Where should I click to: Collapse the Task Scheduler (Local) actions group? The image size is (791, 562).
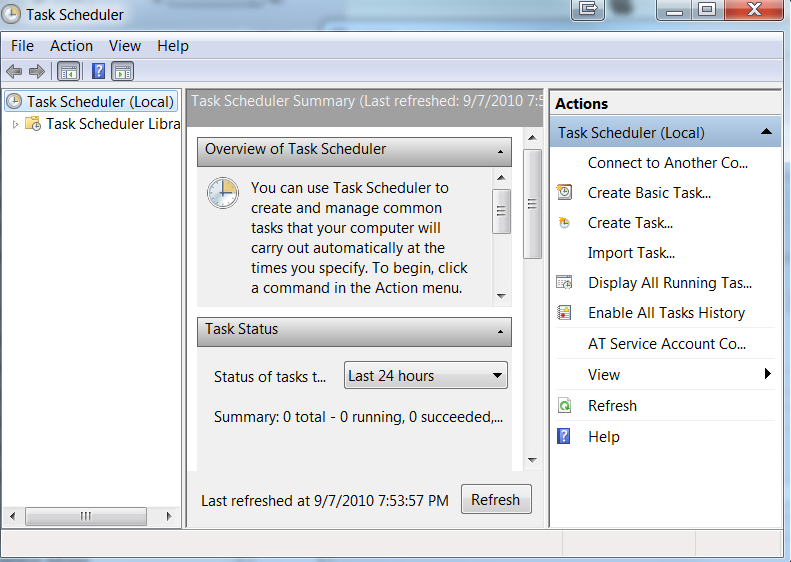(766, 132)
